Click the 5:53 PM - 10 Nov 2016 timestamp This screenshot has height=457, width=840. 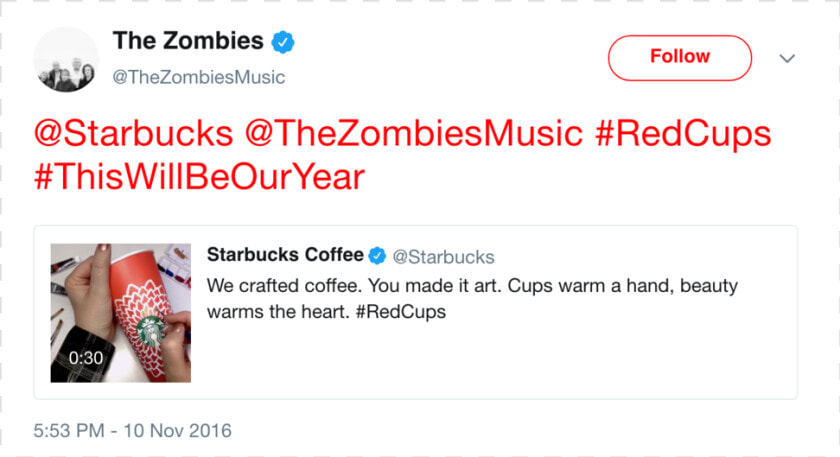coord(132,431)
